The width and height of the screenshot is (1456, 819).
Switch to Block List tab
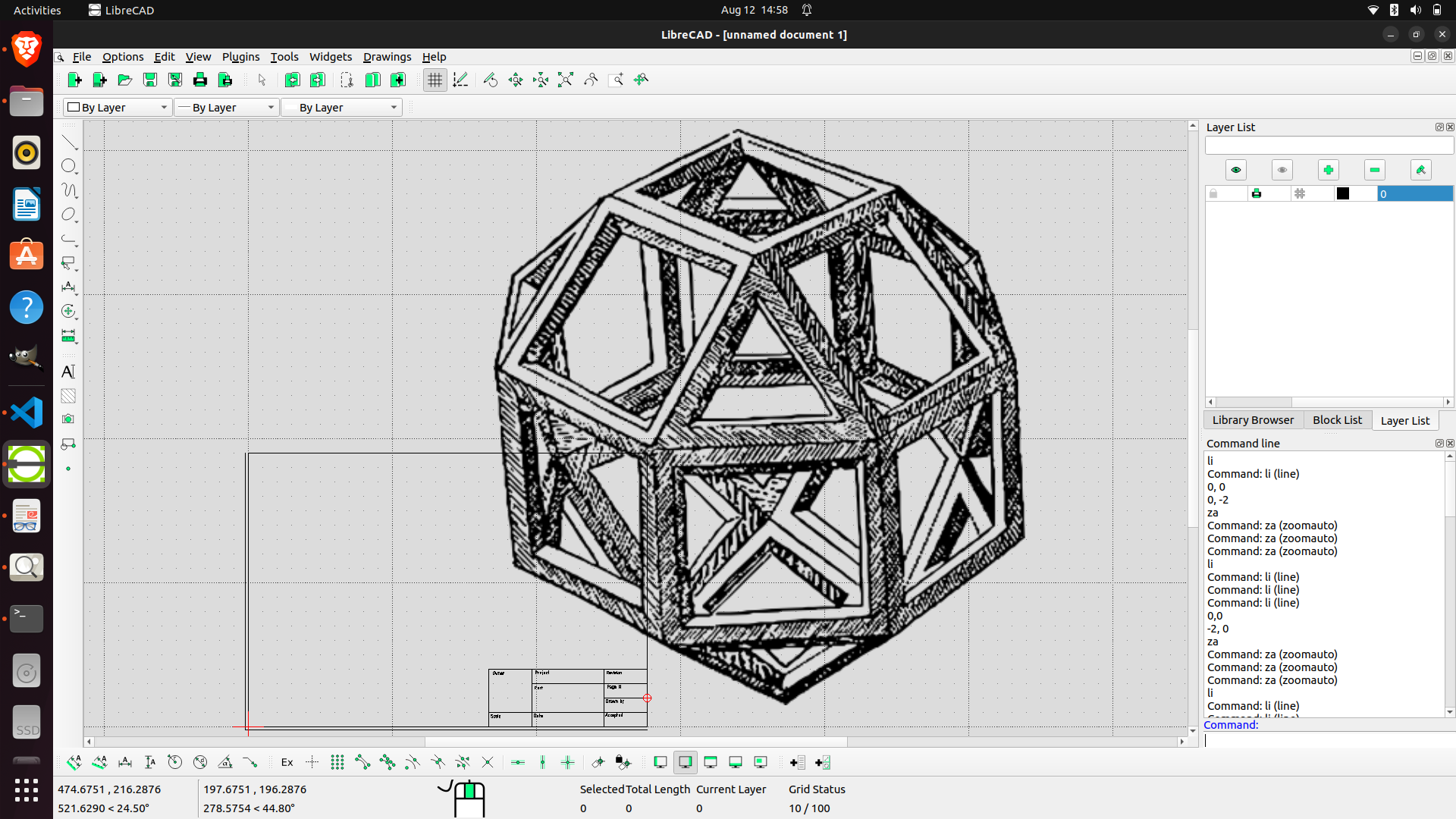coord(1338,420)
